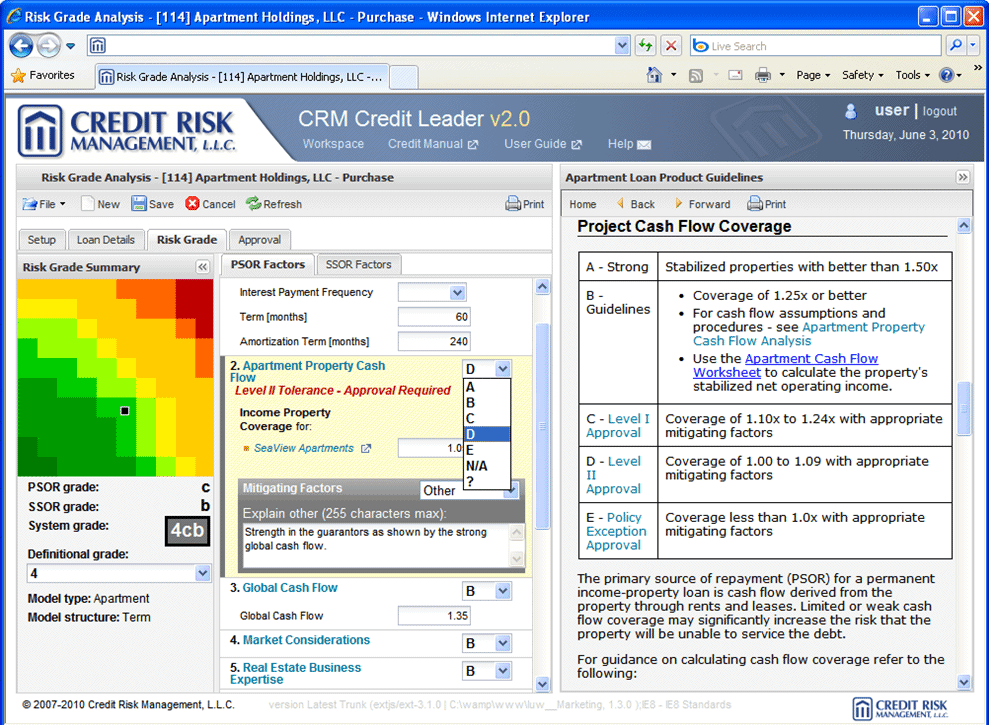
Task: Collapse the Risk Grade Summary panel
Action: pos(202,267)
